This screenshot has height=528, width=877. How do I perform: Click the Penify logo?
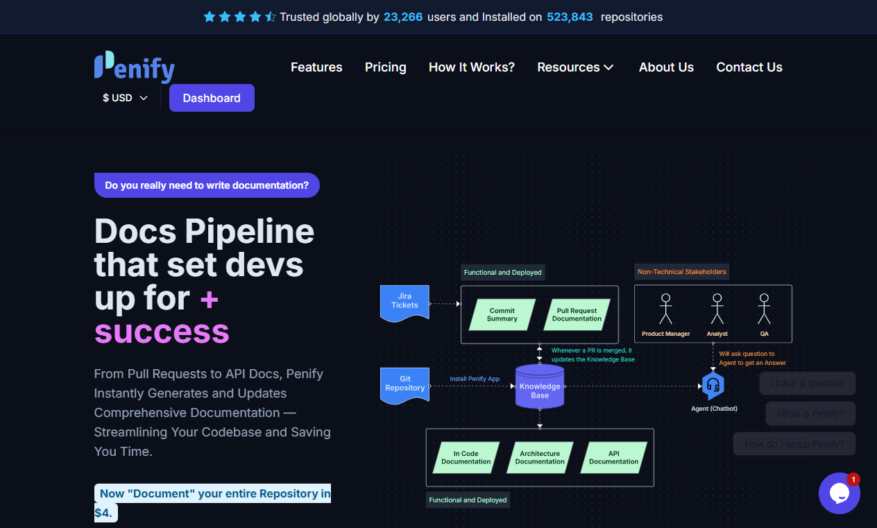pyautogui.click(x=134, y=67)
